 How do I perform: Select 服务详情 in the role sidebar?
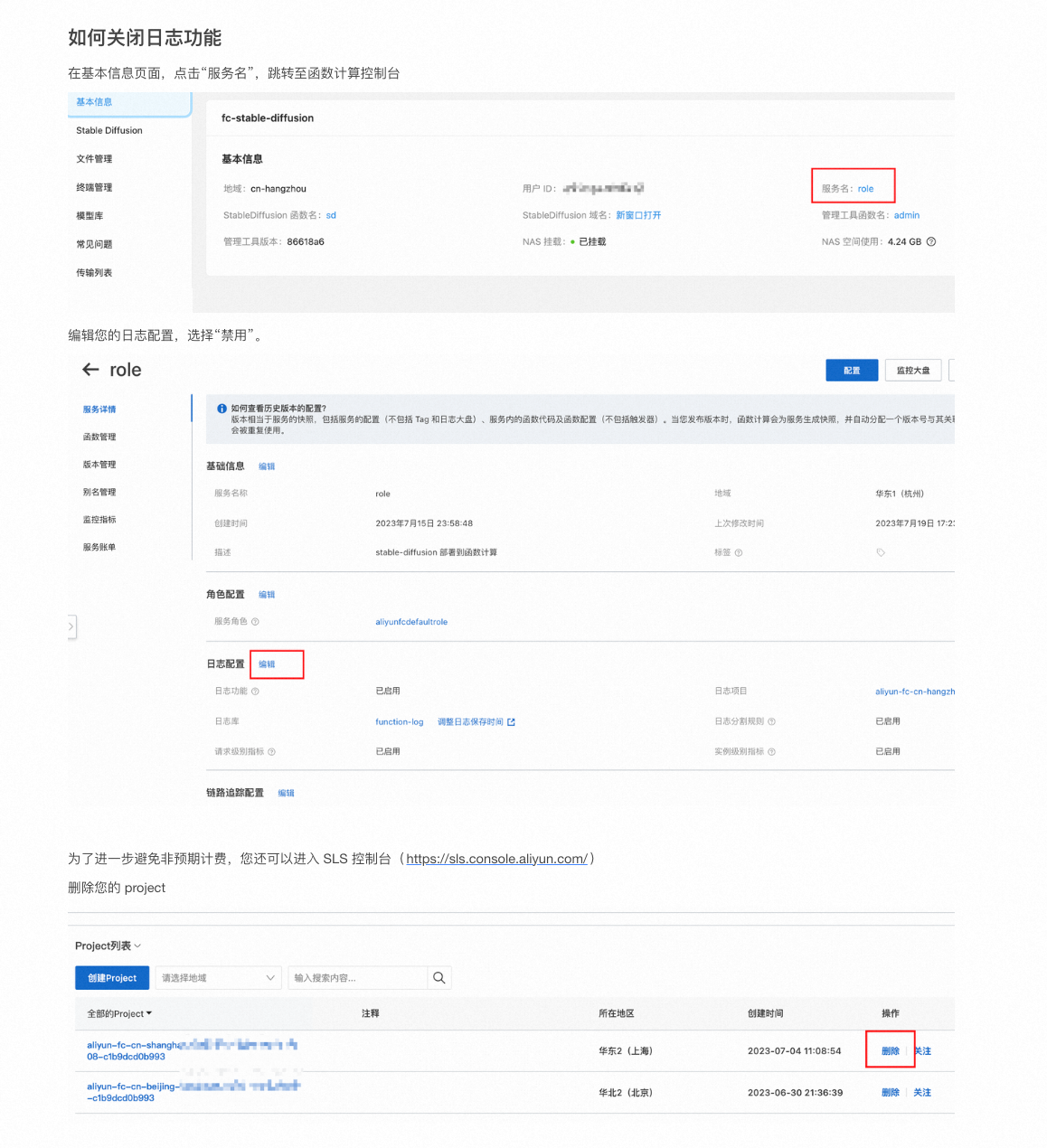(x=99, y=409)
